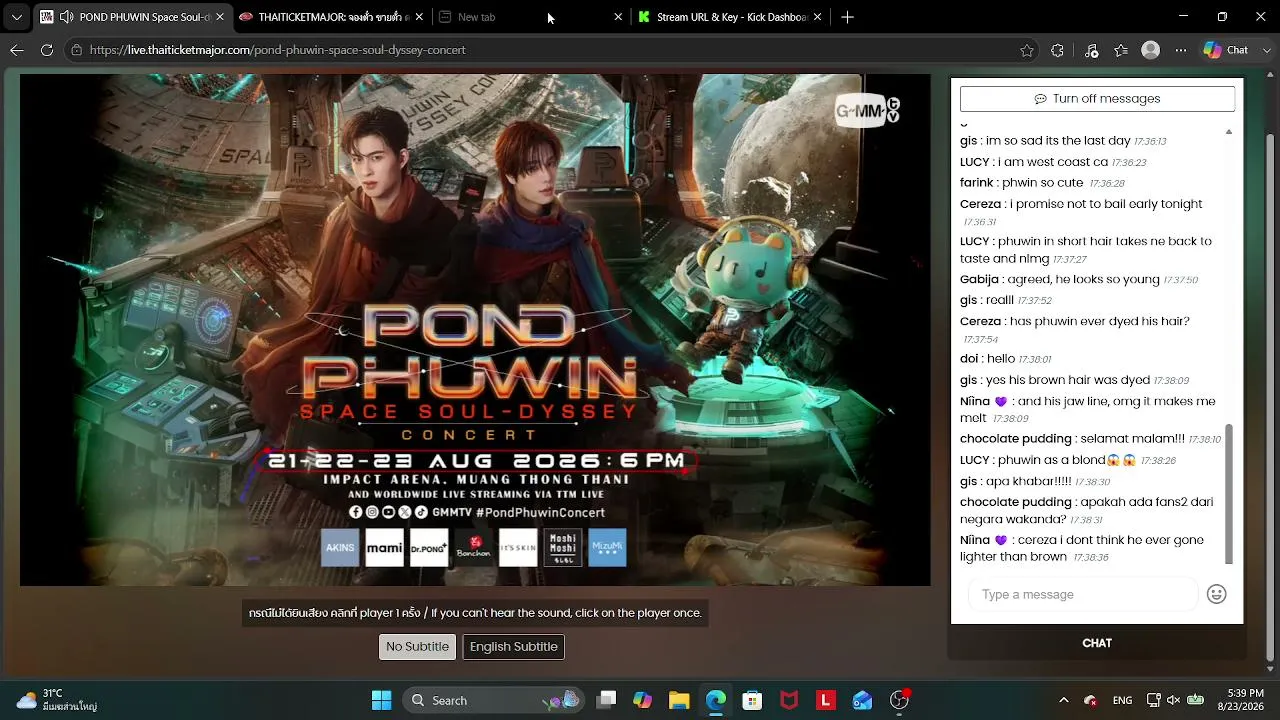Launch Copilot from the taskbar
The height and width of the screenshot is (720, 1280).
point(643,700)
